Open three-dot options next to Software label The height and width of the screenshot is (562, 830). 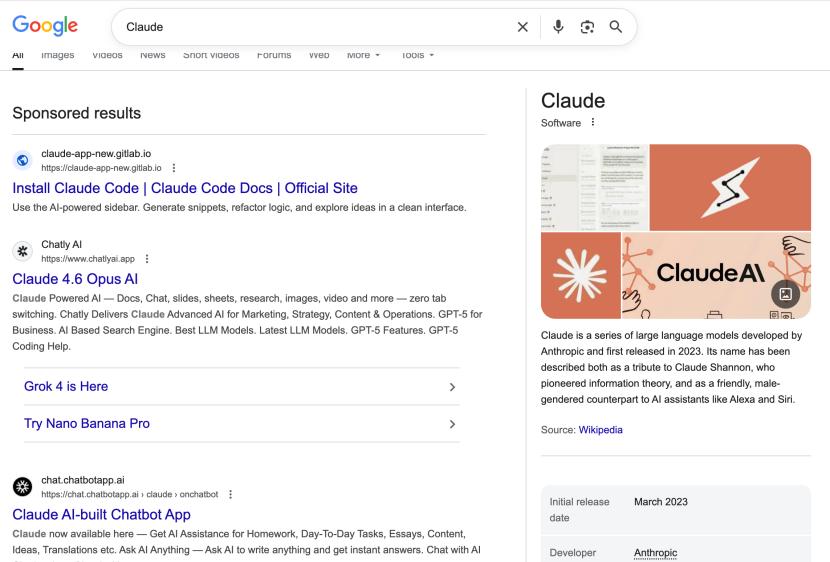(593, 123)
